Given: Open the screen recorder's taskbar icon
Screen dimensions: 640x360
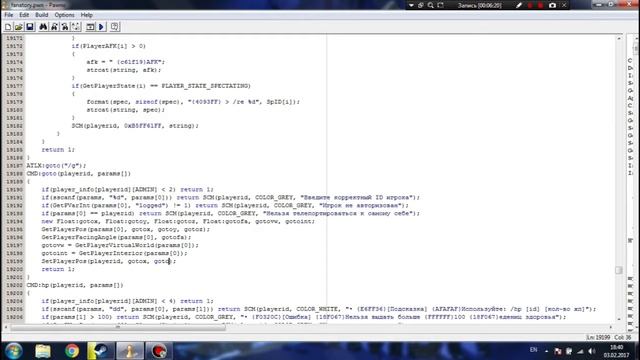Looking at the screenshot, I should click(159, 351).
